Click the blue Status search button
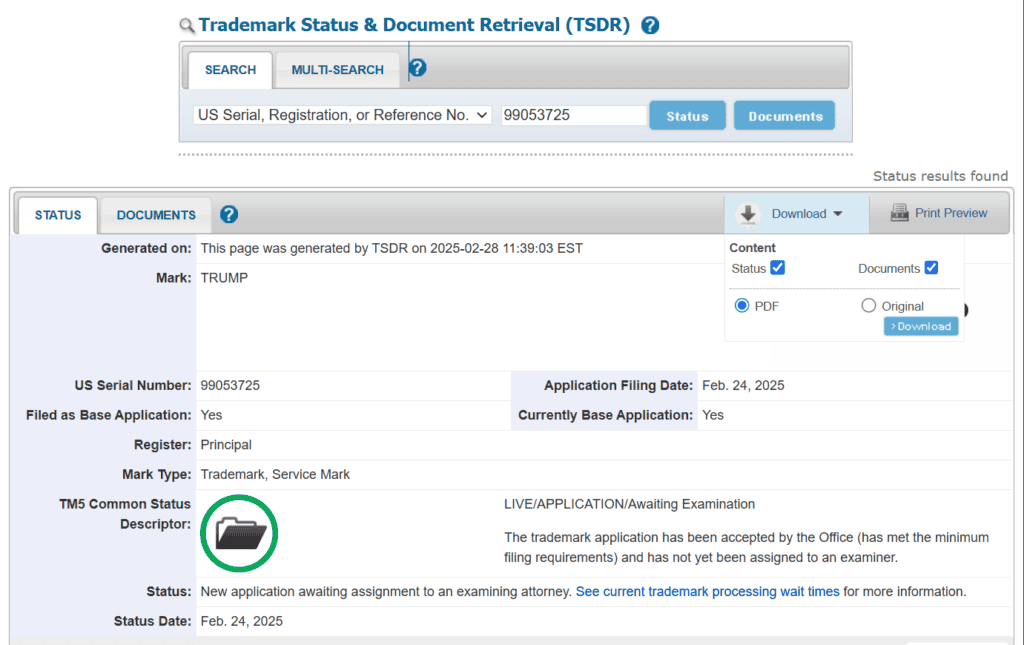 (x=687, y=116)
